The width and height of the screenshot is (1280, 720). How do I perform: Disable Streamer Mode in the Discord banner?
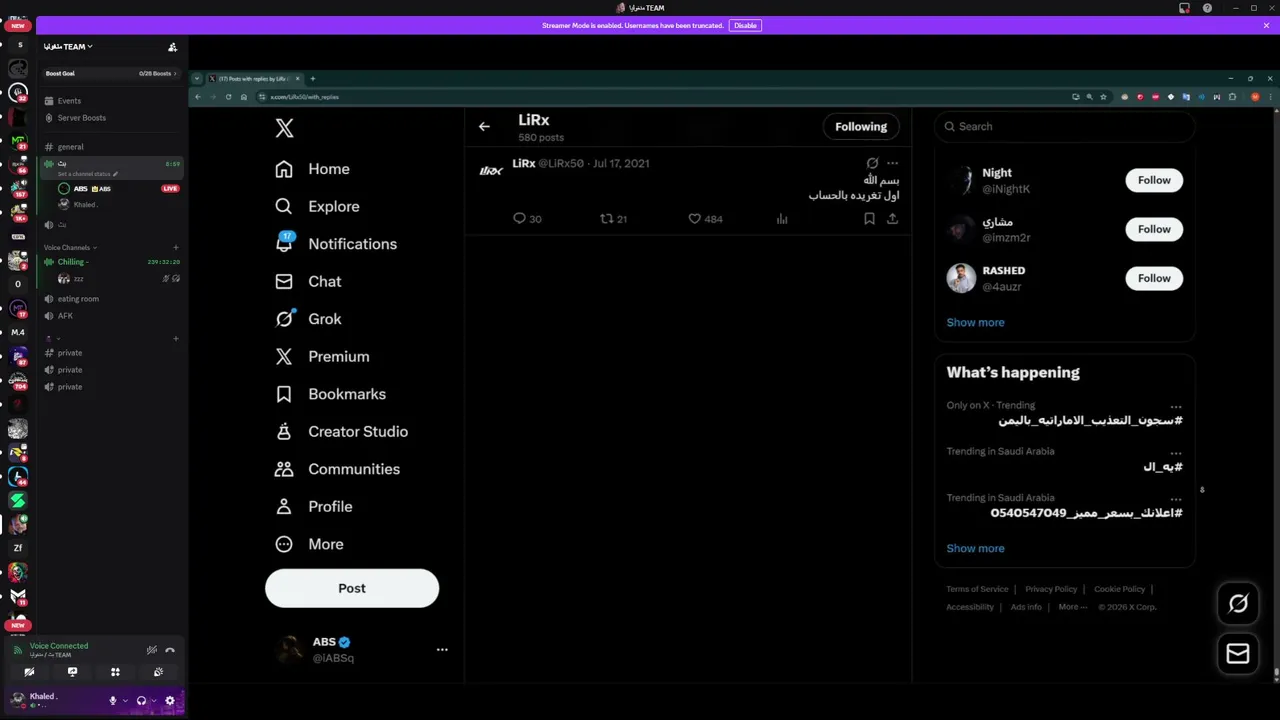pos(745,25)
